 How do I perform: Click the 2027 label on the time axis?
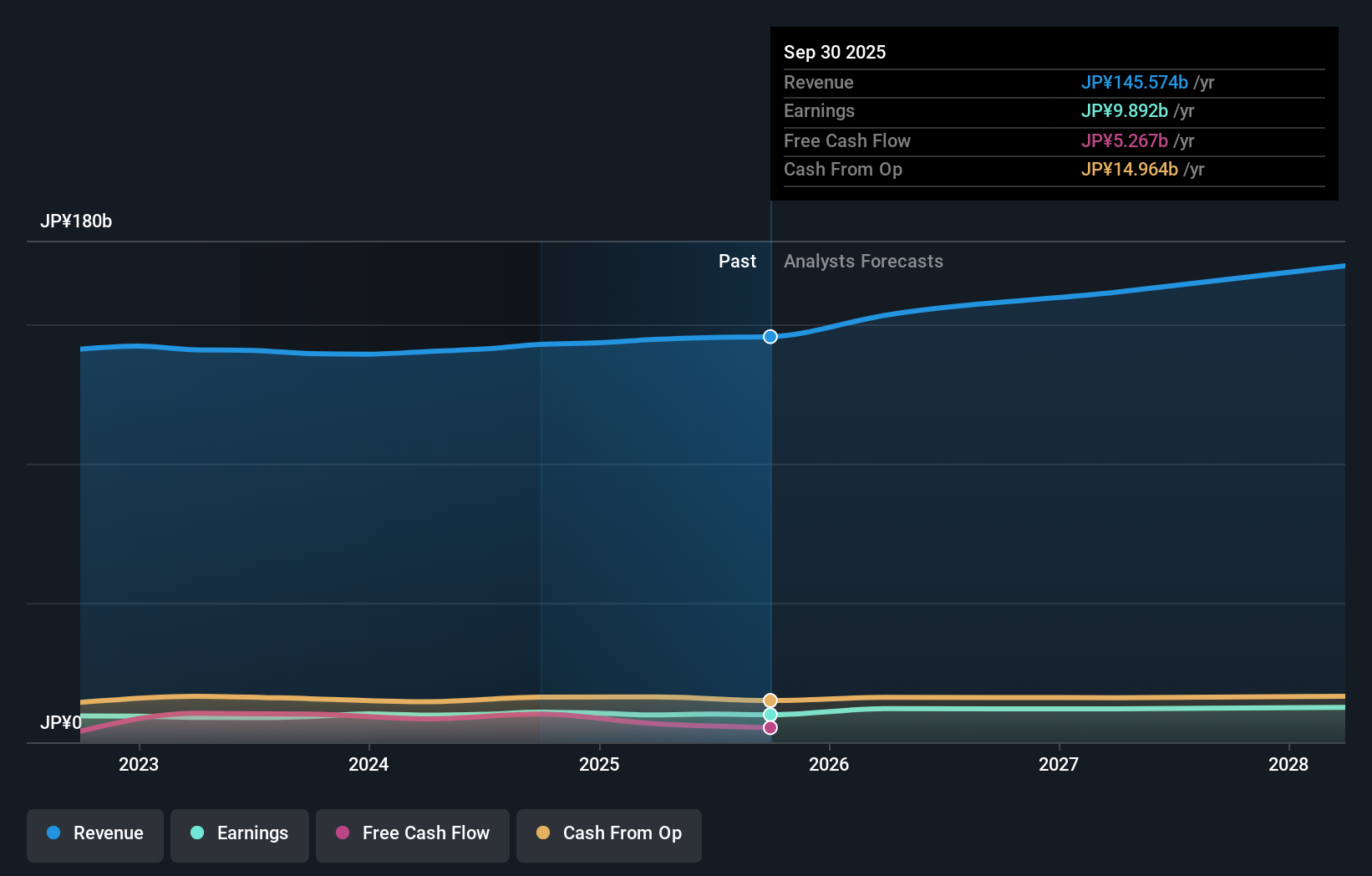click(x=1059, y=764)
